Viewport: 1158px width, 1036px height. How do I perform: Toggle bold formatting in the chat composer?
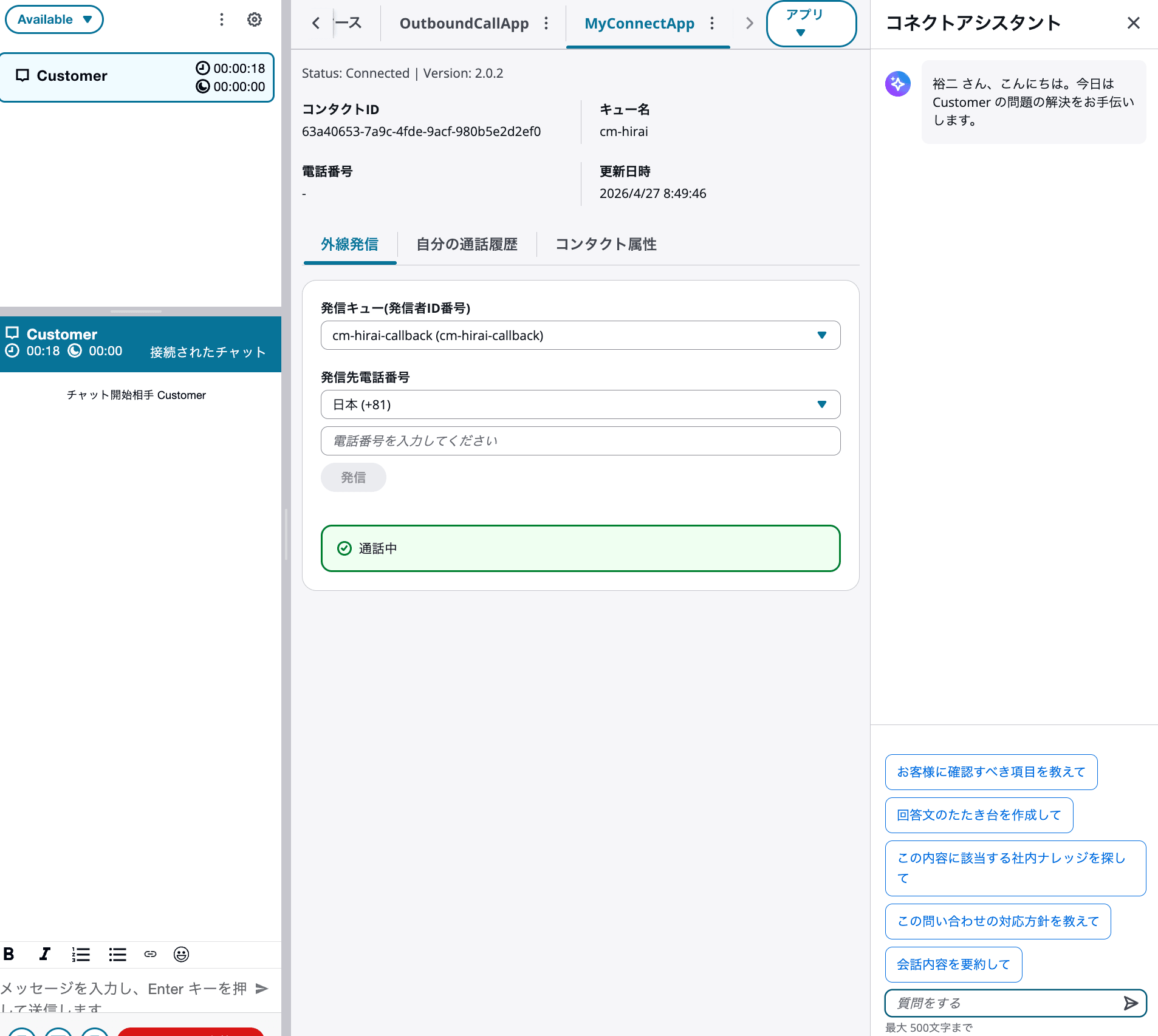pos(9,954)
